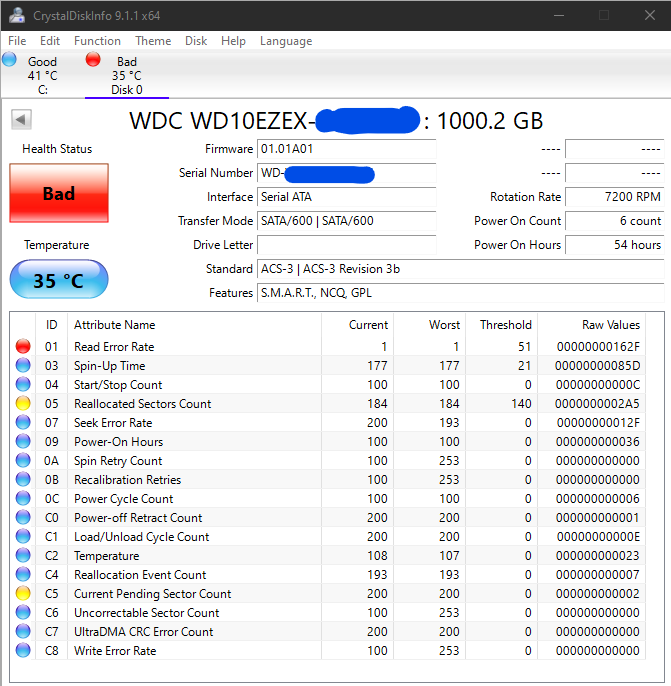Click the Transfer Mode SATA/600 field
The image size is (671, 686).
(346, 220)
